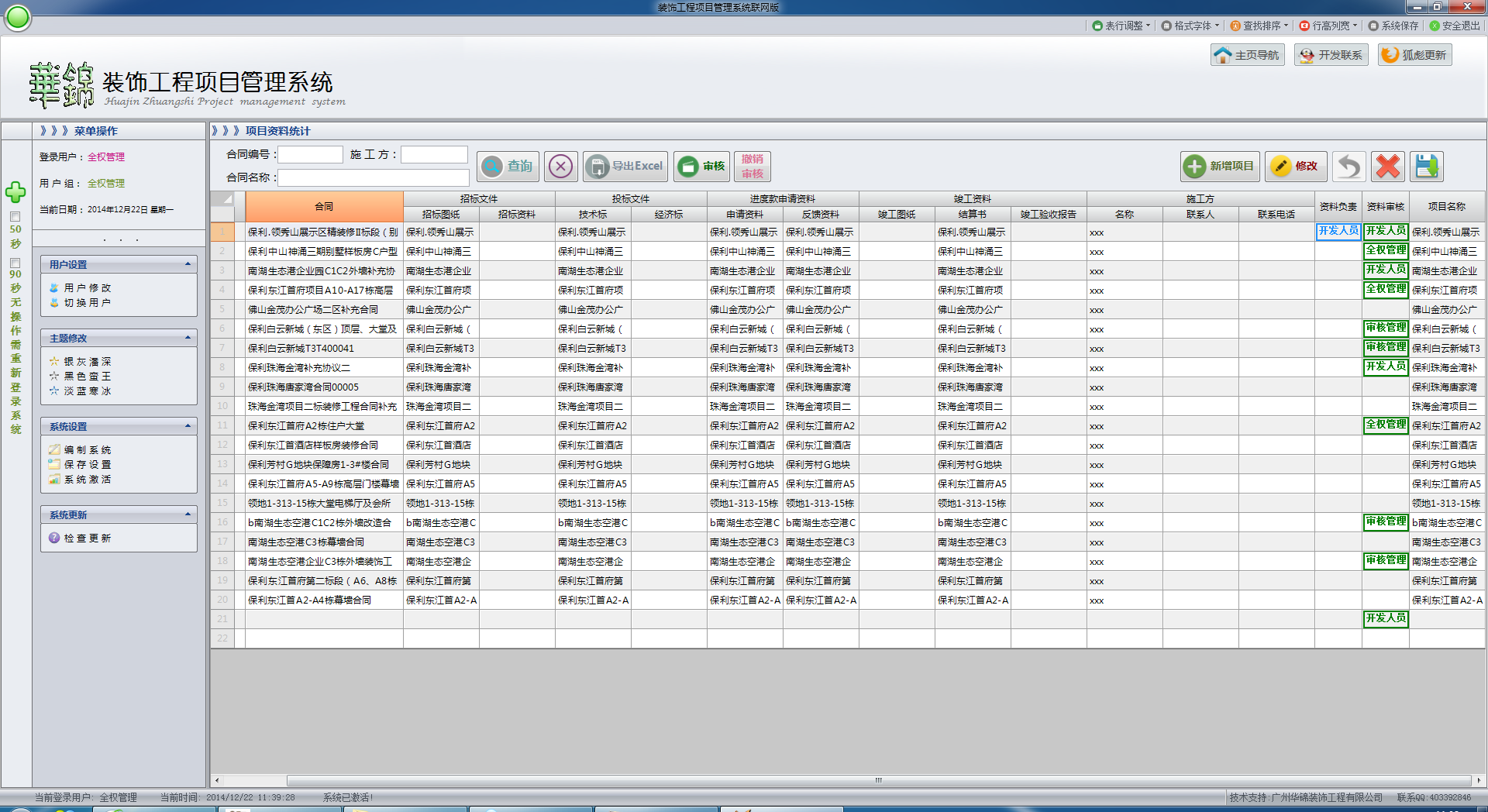1488x812 pixels.
Task: Click the red X delete icon
Action: [1387, 167]
